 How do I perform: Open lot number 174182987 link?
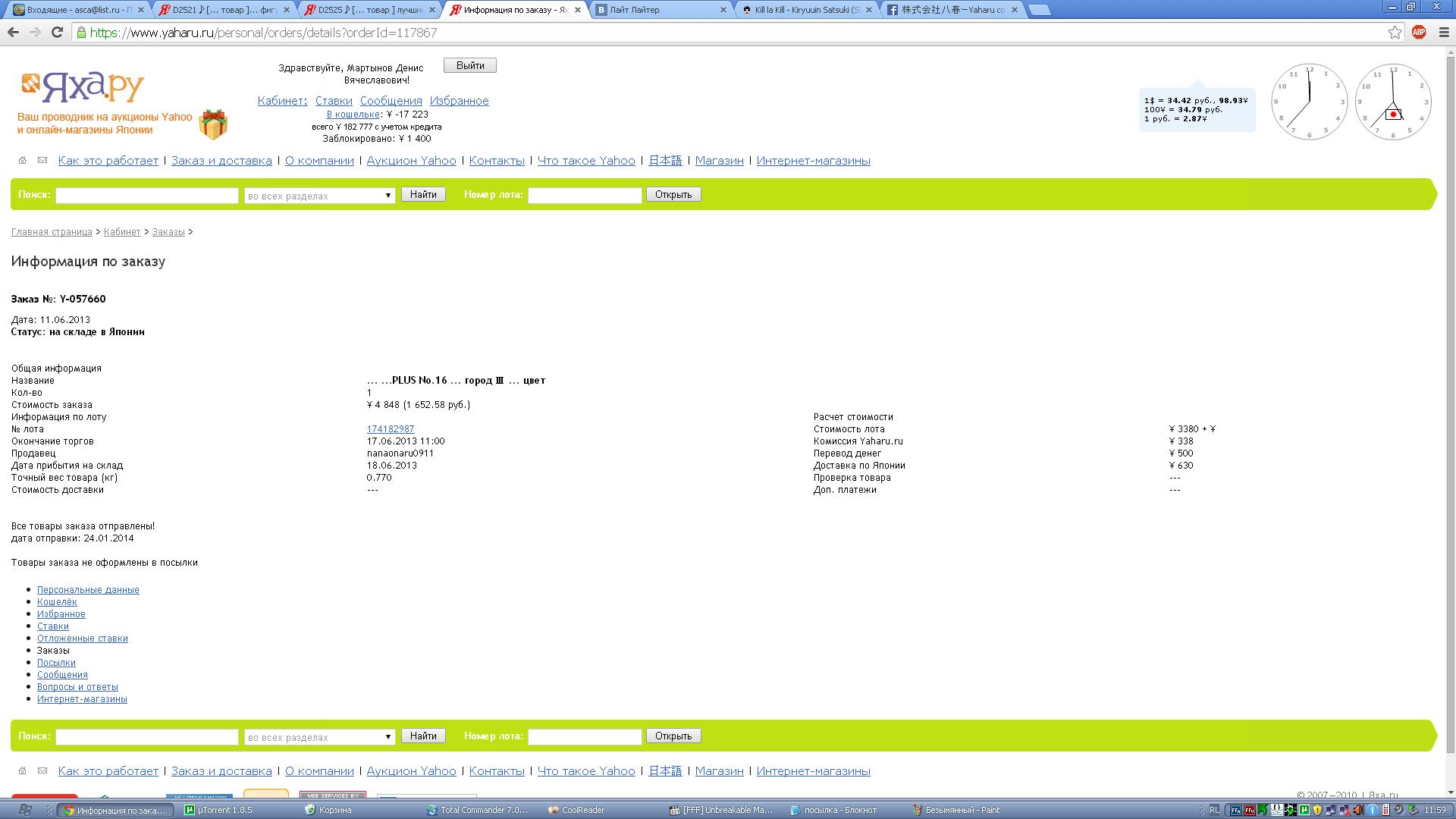[x=390, y=429]
